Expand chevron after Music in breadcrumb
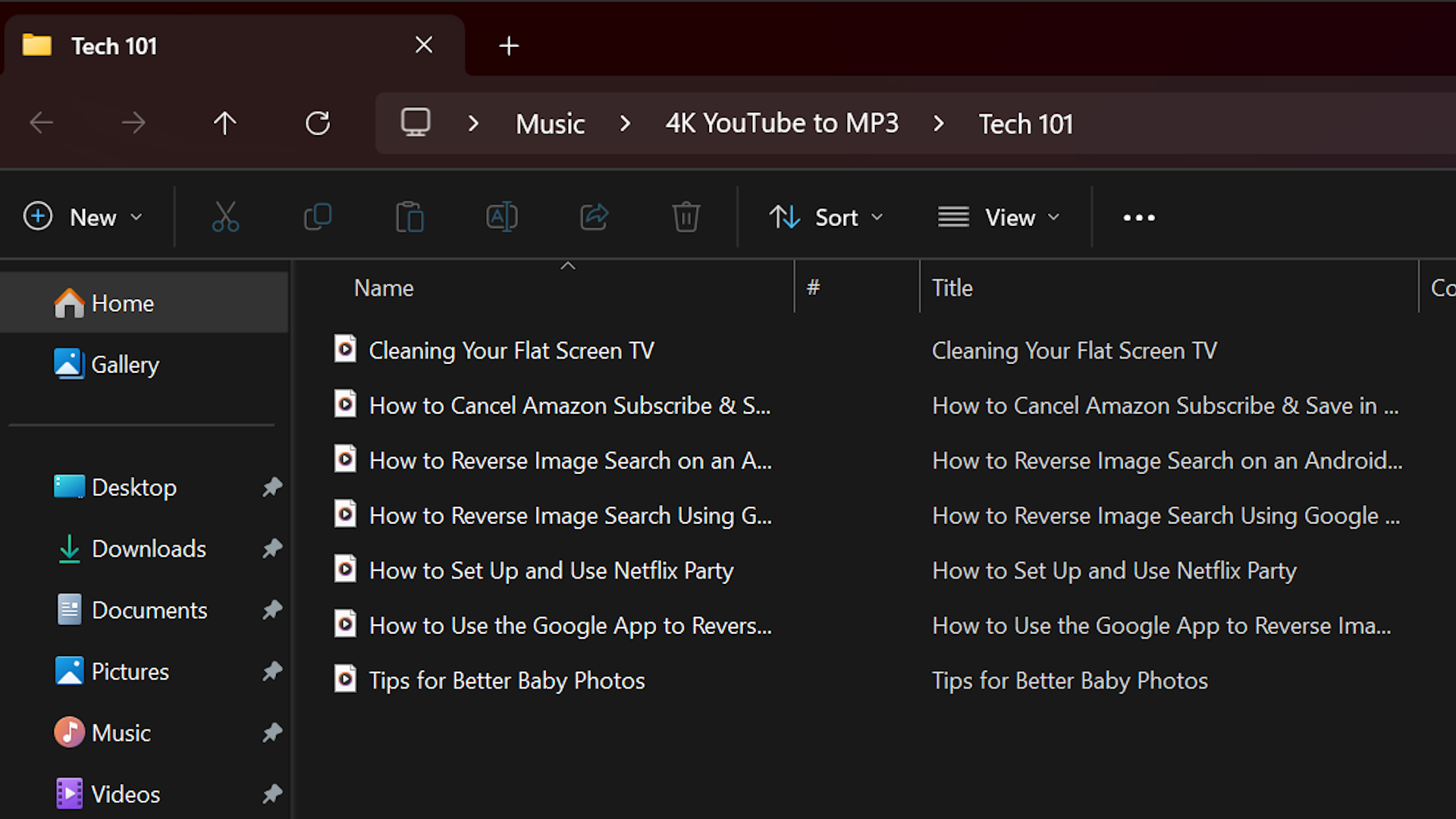Viewport: 1456px width, 819px height. (625, 123)
